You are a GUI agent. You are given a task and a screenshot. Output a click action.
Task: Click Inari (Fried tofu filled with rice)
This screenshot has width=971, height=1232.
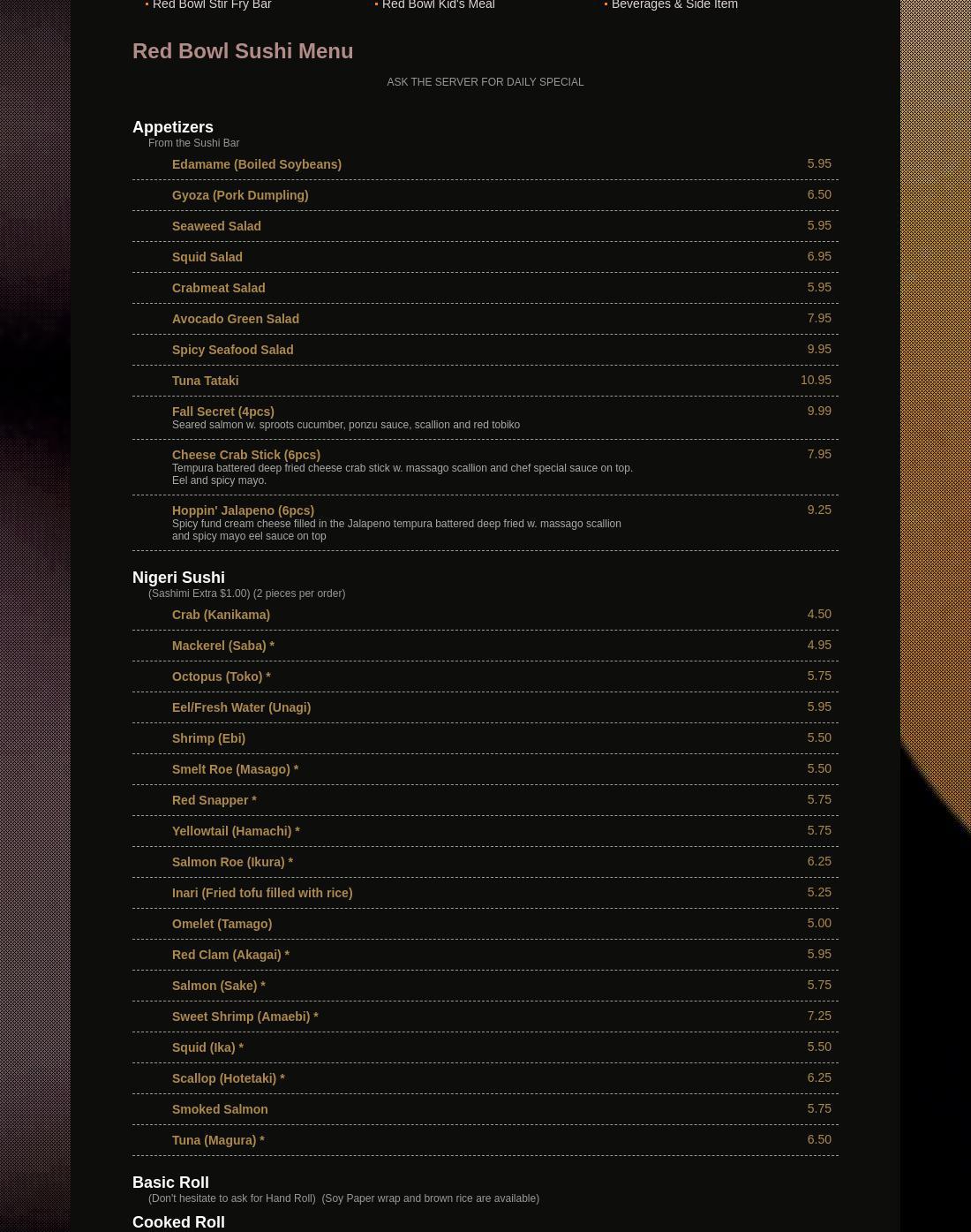click(x=262, y=893)
